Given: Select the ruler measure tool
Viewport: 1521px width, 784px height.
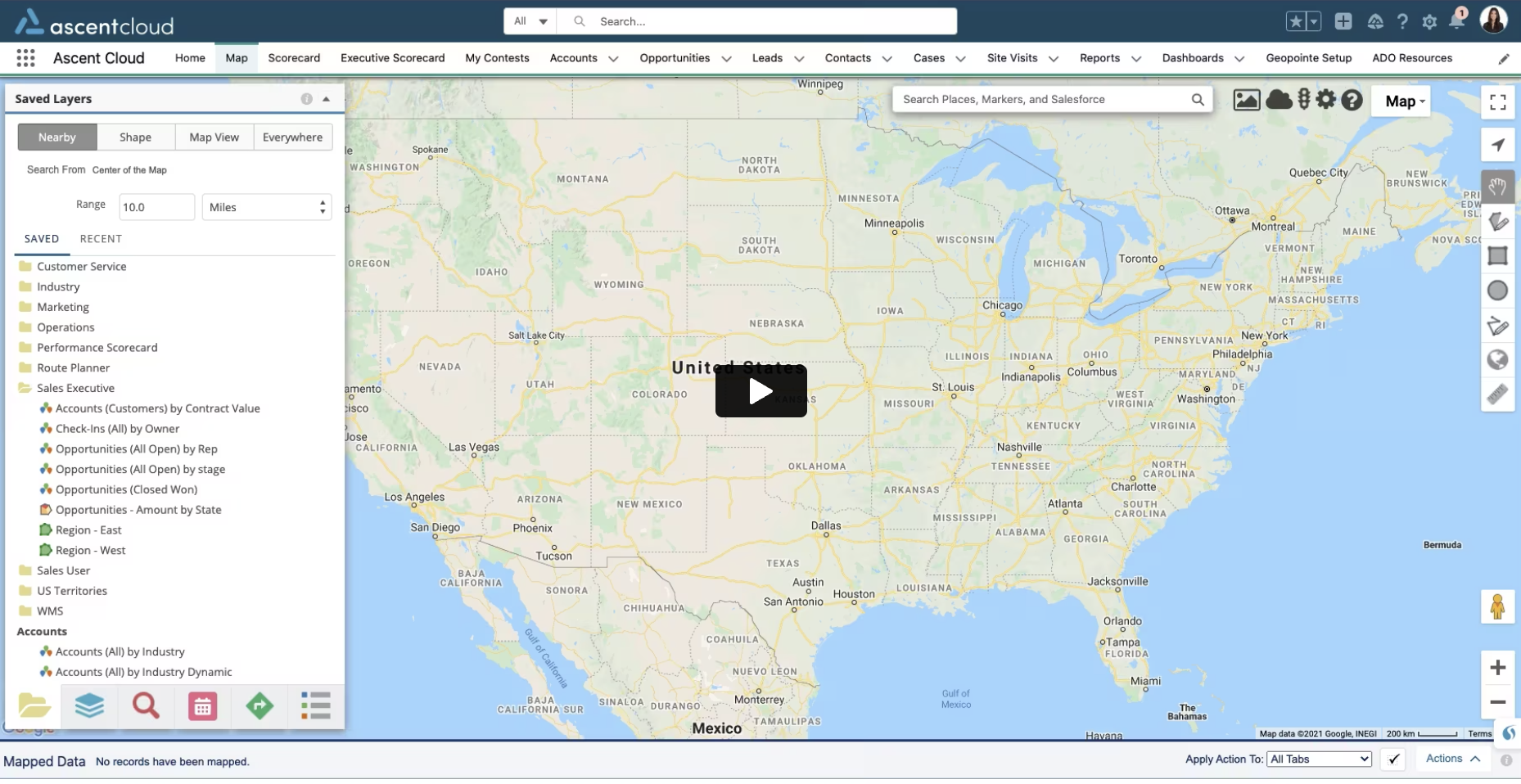Looking at the screenshot, I should click(1498, 394).
